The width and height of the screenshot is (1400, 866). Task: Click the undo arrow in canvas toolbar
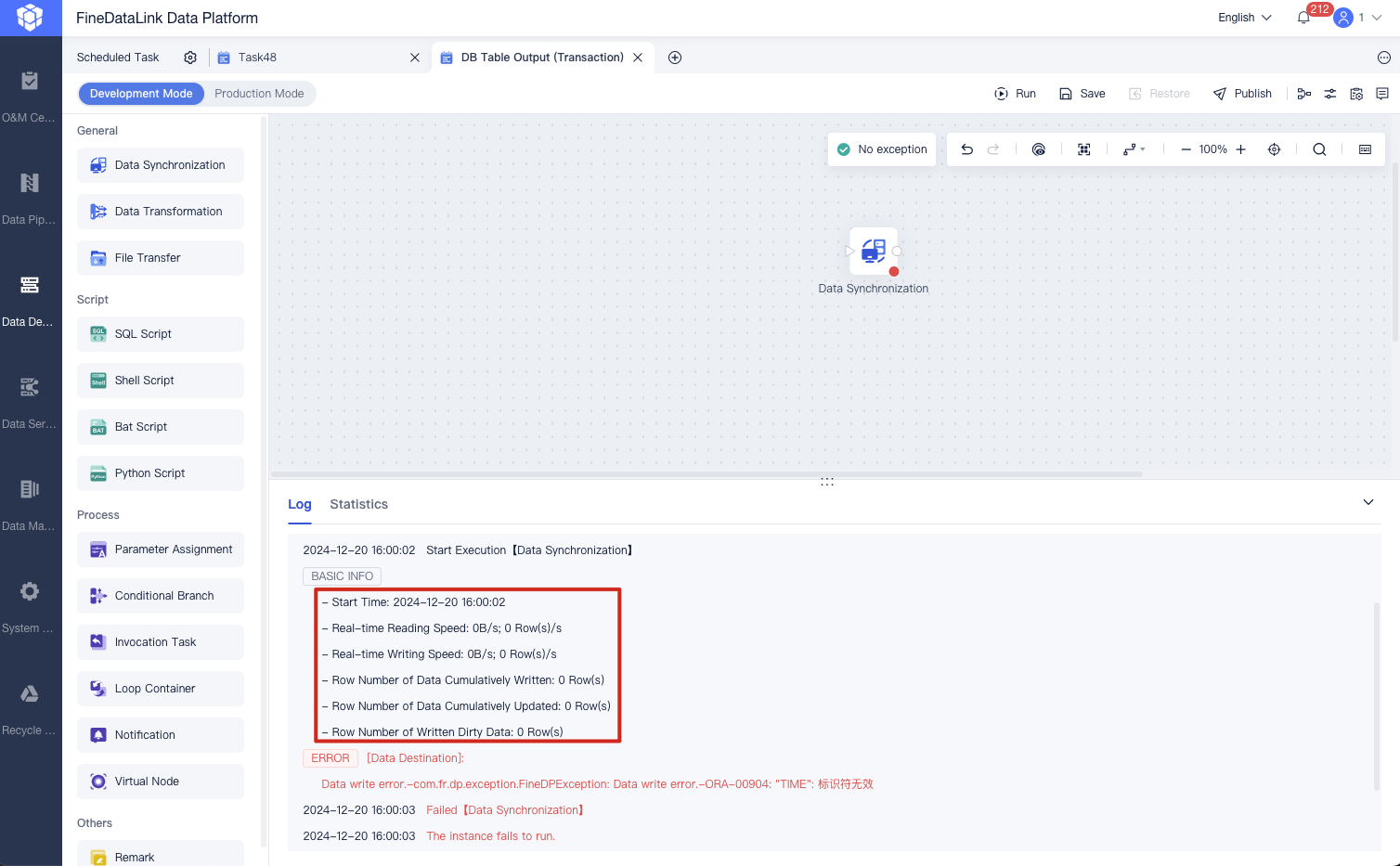tap(966, 149)
